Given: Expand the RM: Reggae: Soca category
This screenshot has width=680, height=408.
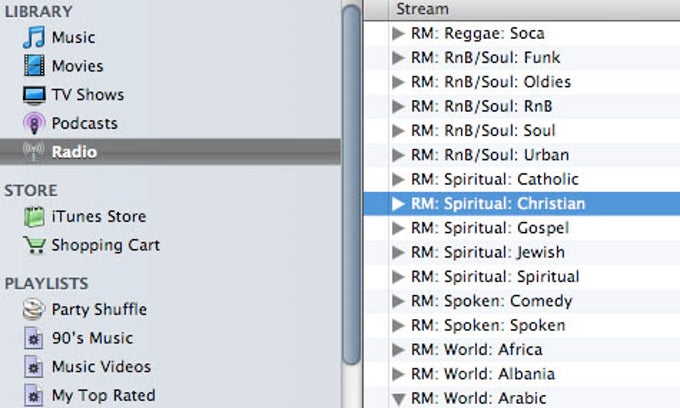Looking at the screenshot, I should tap(398, 33).
